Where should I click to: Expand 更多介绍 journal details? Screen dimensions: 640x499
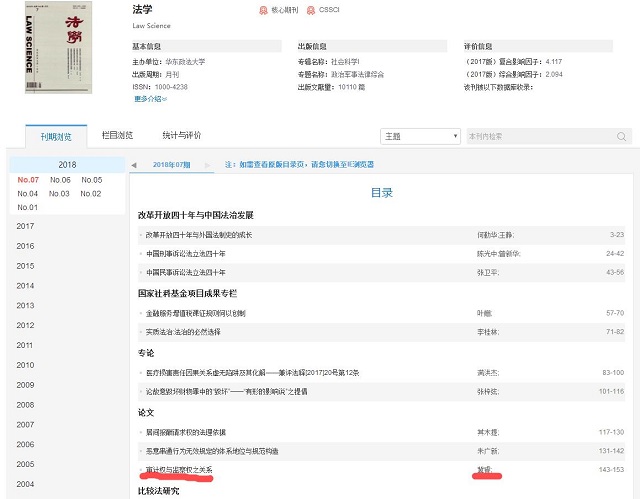click(x=150, y=99)
